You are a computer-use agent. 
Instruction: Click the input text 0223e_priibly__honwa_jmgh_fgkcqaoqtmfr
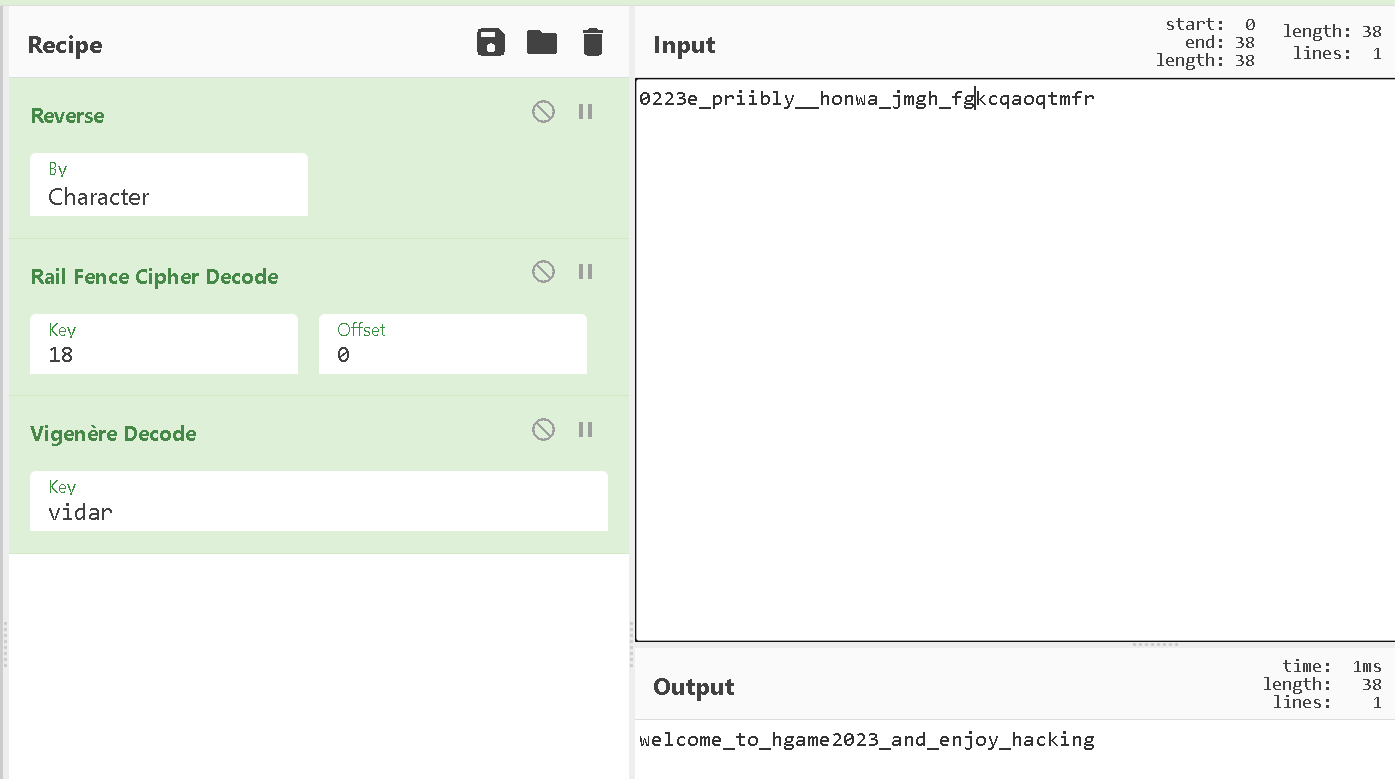click(867, 99)
